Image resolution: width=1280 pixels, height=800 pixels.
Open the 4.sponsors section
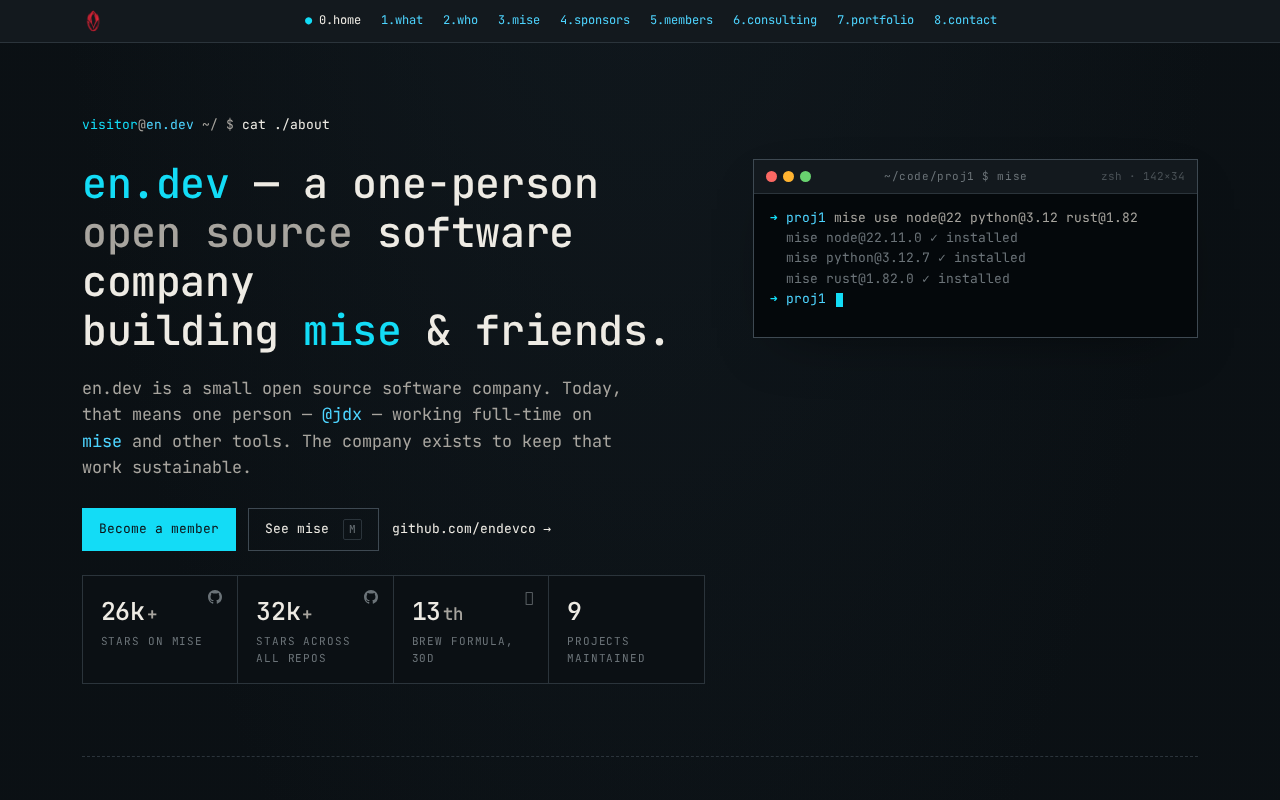click(595, 20)
